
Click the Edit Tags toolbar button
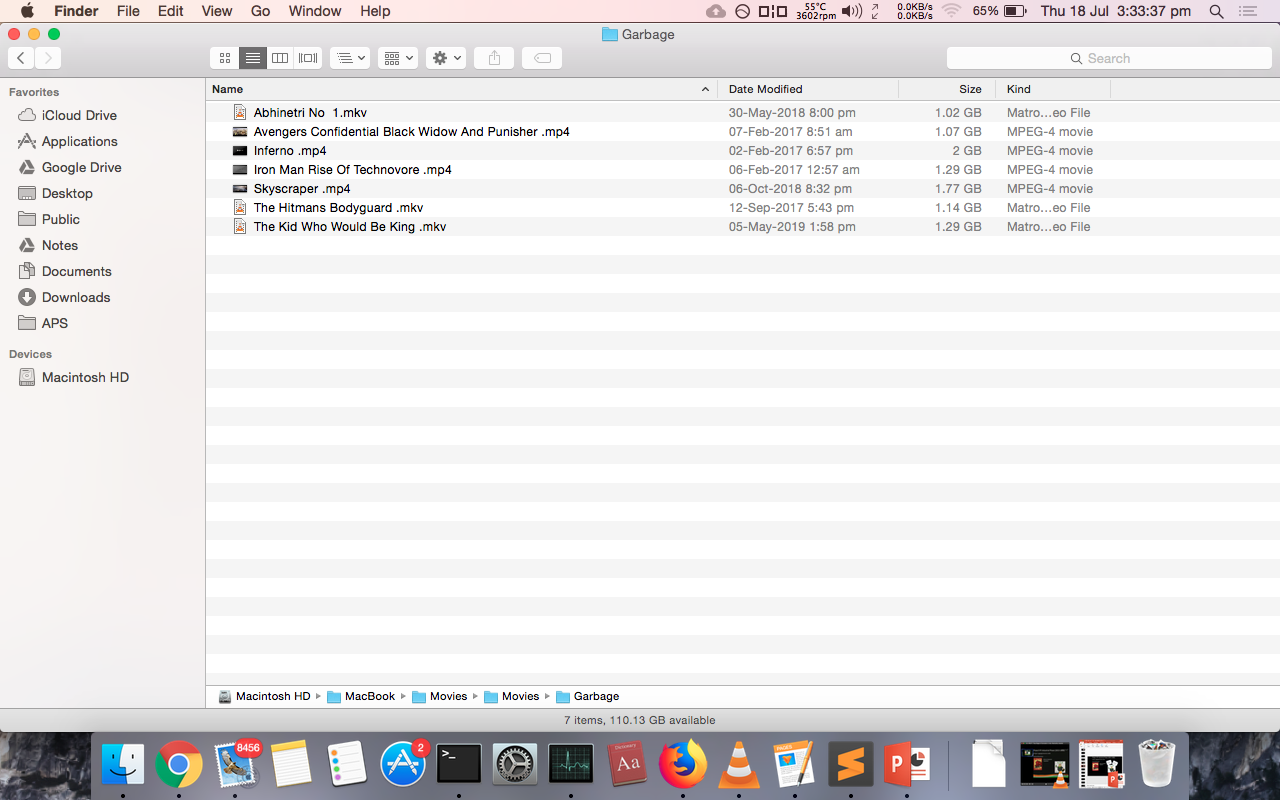tap(542, 58)
